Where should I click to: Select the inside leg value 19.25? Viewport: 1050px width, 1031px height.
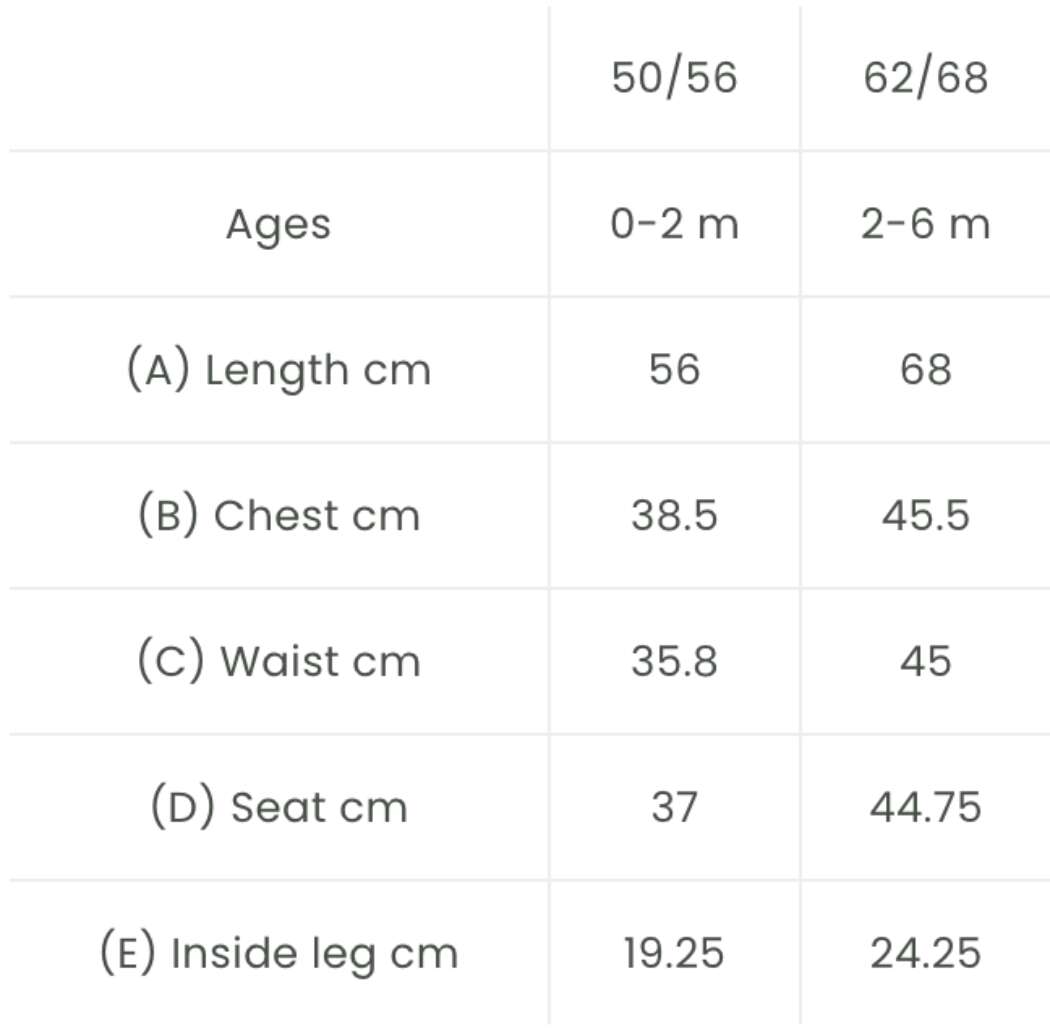click(x=674, y=953)
